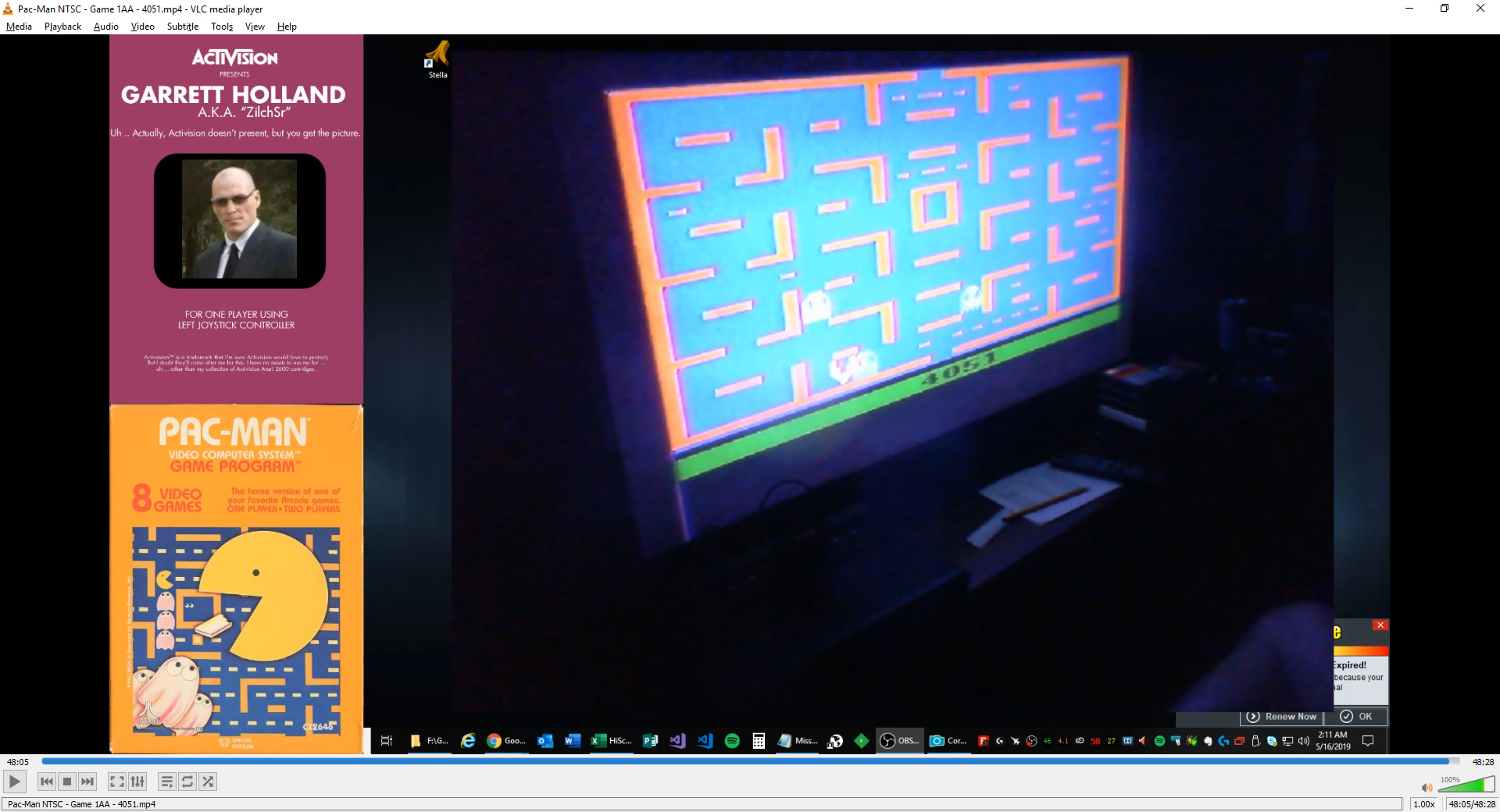Open the Playback menu
This screenshot has width=1500, height=812.
62,27
